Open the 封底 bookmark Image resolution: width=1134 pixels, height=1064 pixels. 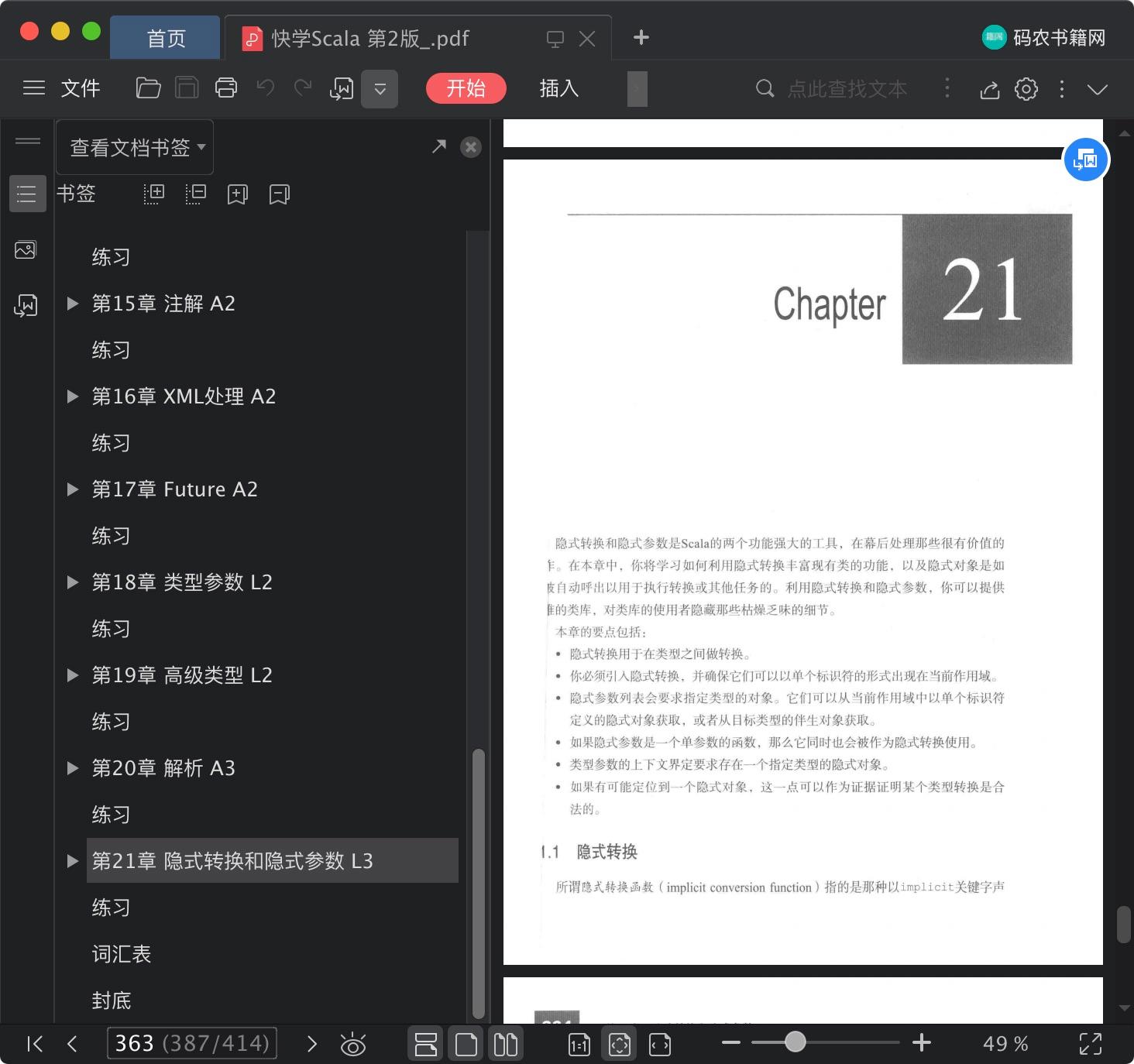(112, 1001)
